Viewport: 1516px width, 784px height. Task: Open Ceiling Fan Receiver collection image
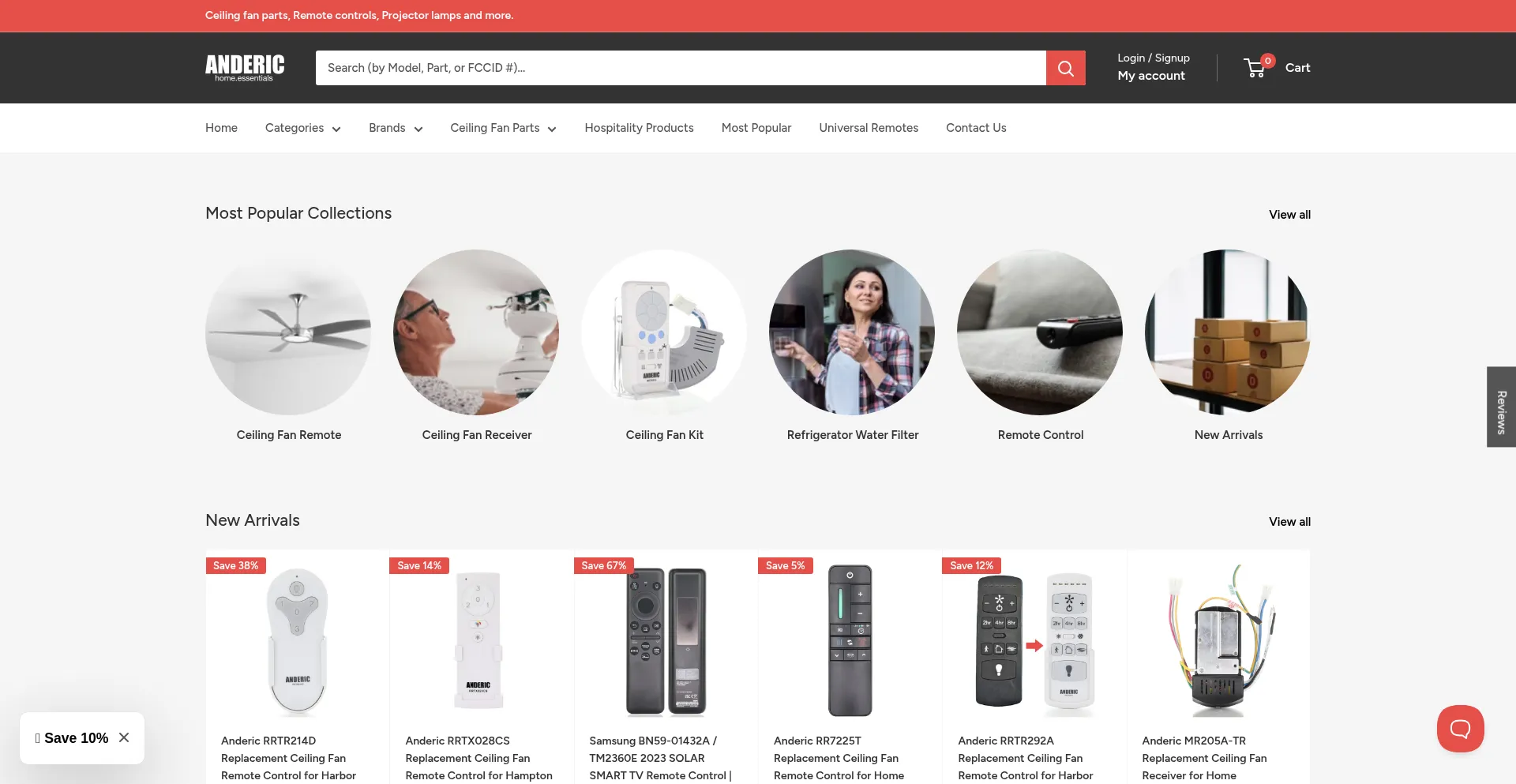pos(476,332)
